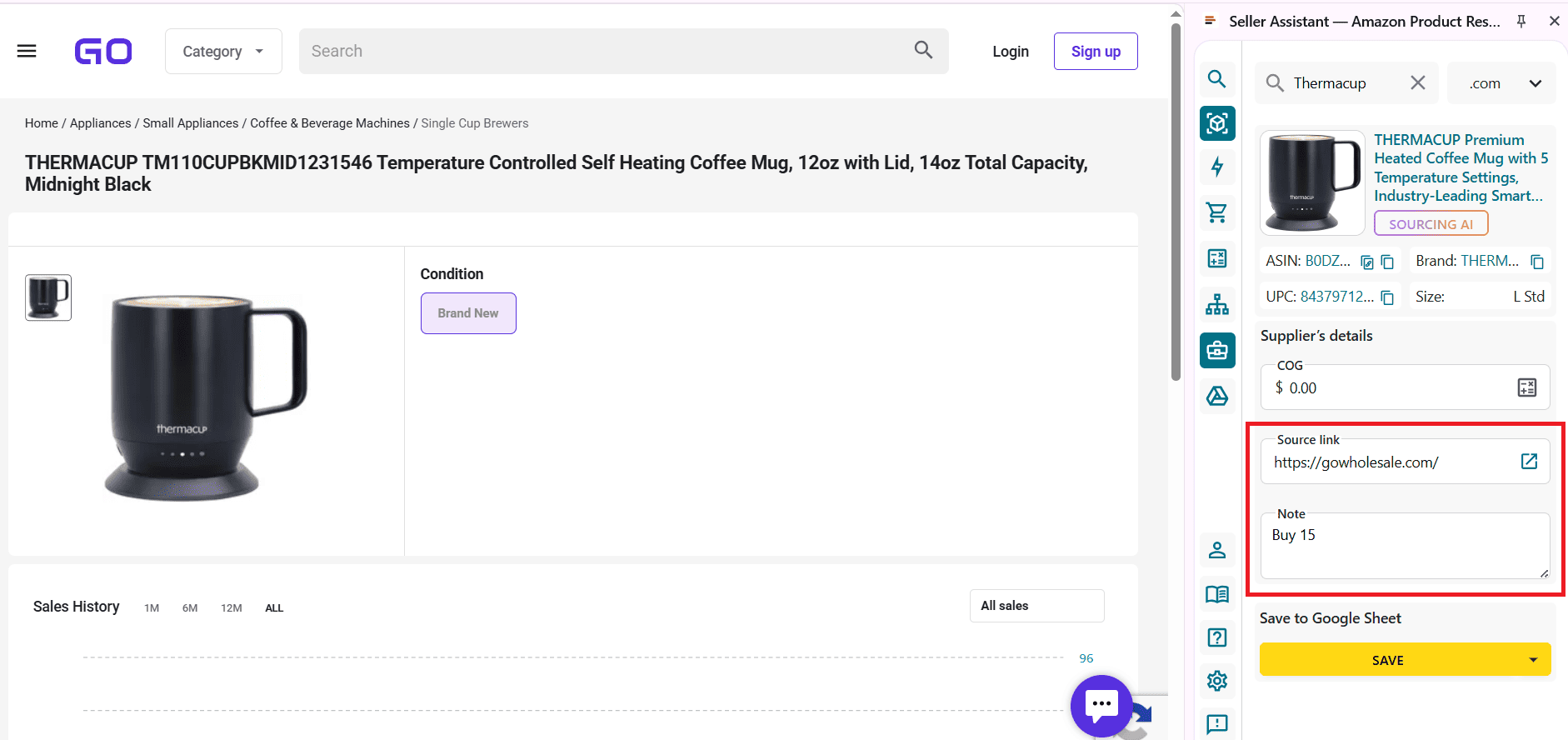
Task: Click the Sign up button
Action: (x=1096, y=51)
